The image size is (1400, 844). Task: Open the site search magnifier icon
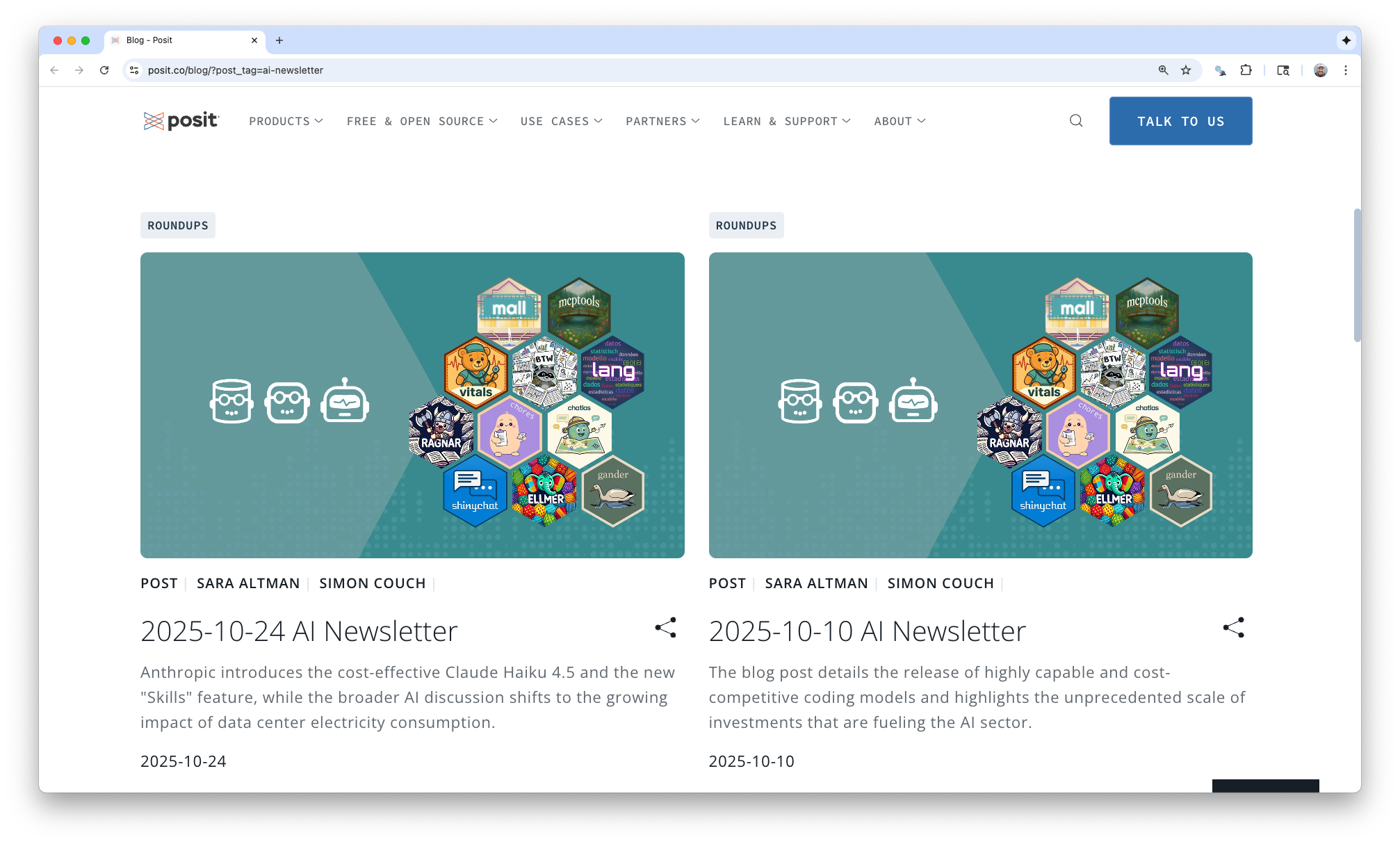(x=1076, y=121)
